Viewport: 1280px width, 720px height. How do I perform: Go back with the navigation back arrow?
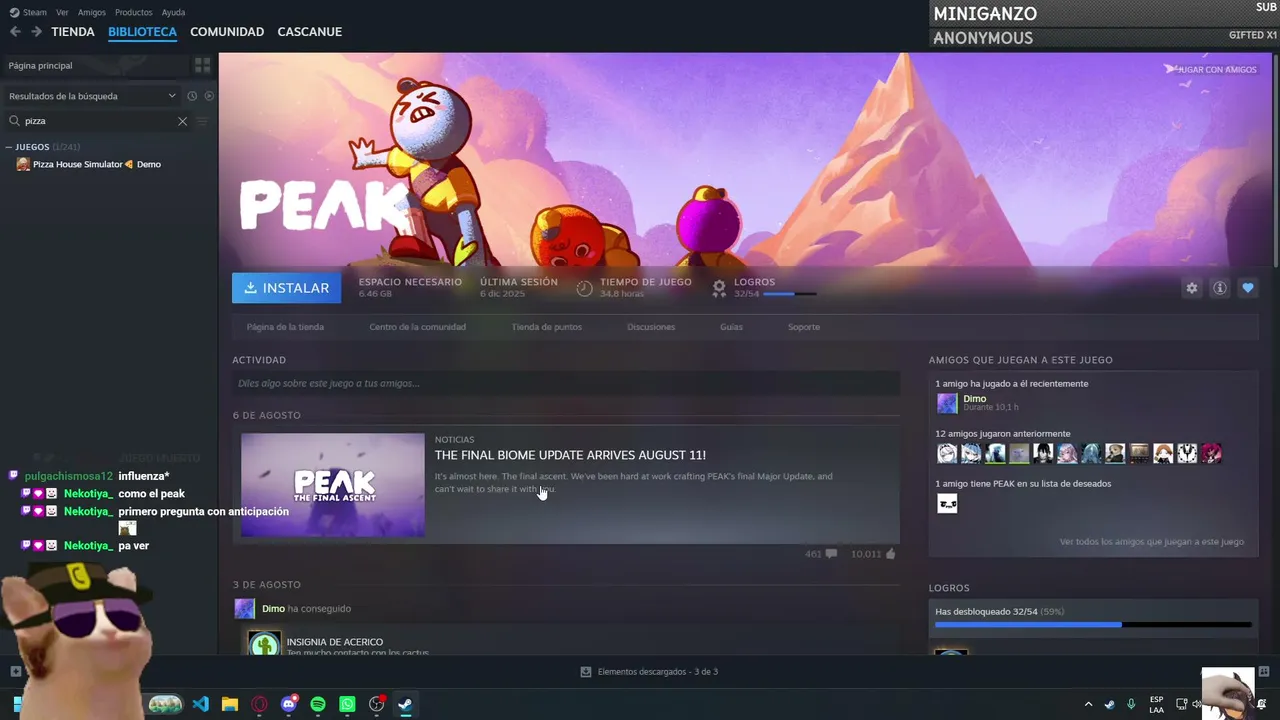click(x=15, y=32)
